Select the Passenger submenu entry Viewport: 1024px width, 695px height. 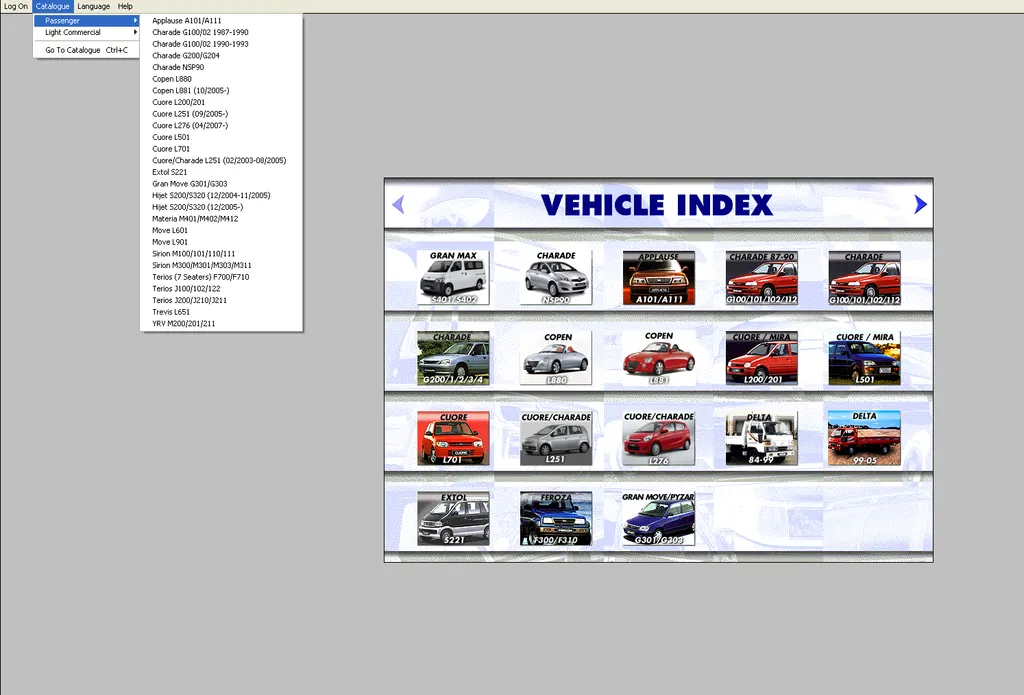click(x=87, y=21)
